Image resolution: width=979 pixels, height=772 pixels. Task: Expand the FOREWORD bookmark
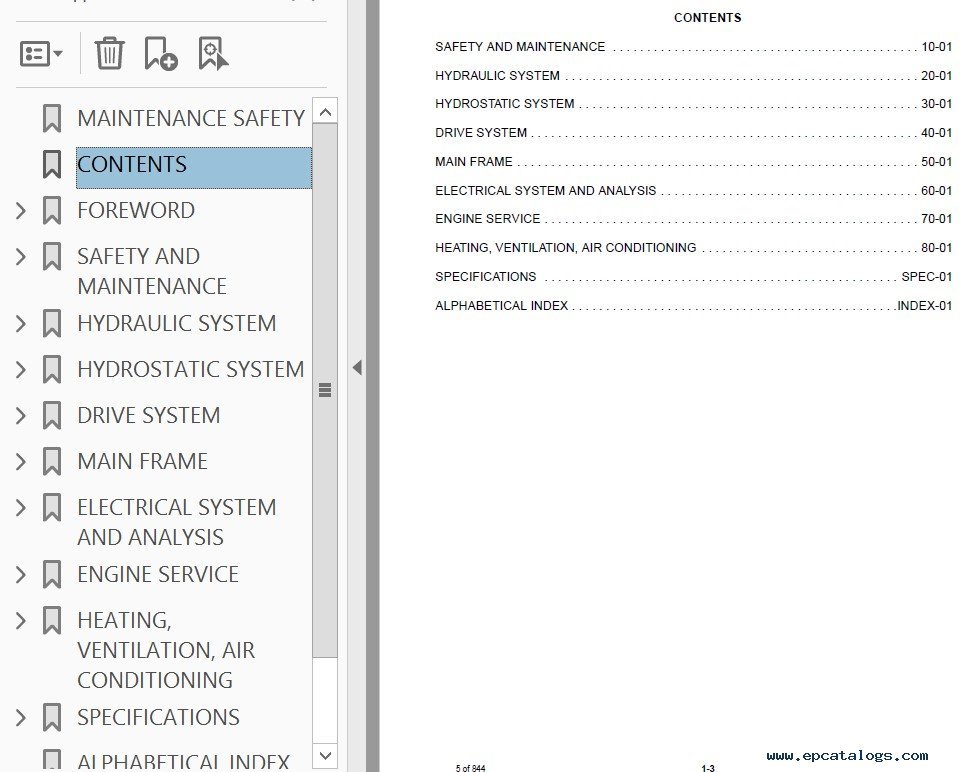[20, 210]
